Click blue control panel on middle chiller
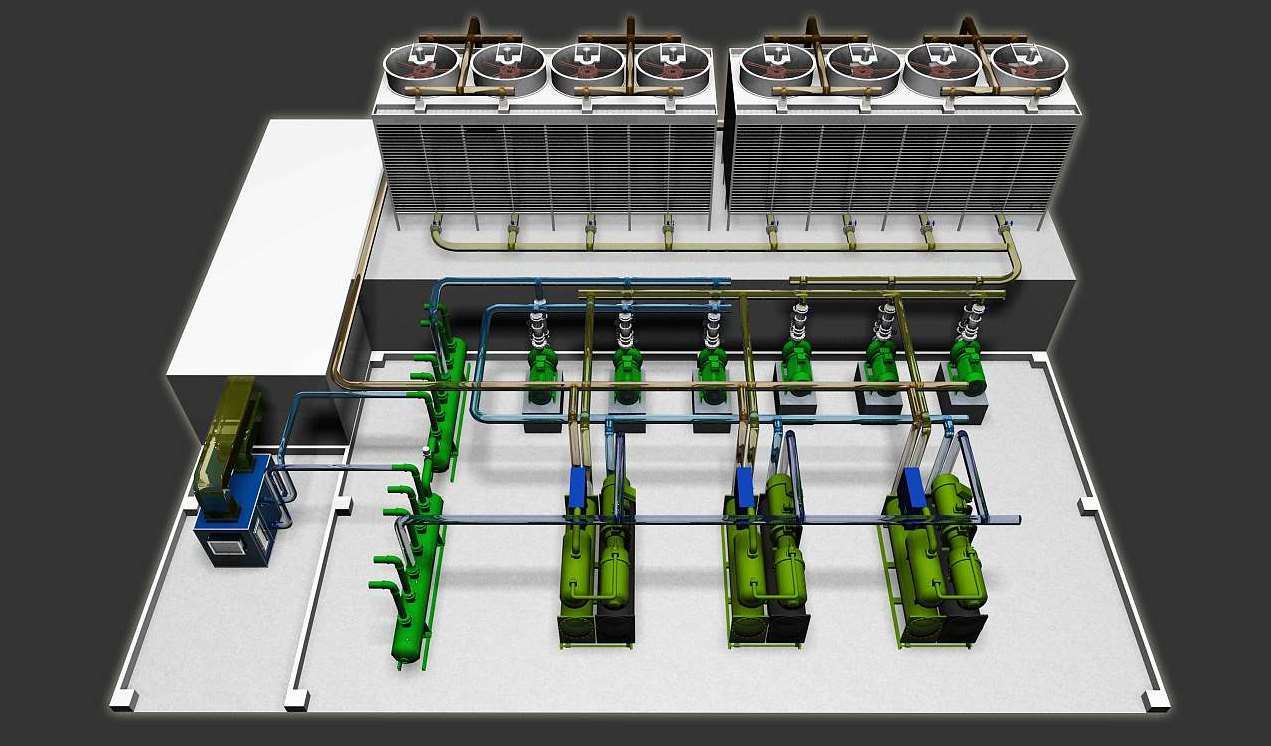The height and width of the screenshot is (746, 1271). [x=744, y=486]
